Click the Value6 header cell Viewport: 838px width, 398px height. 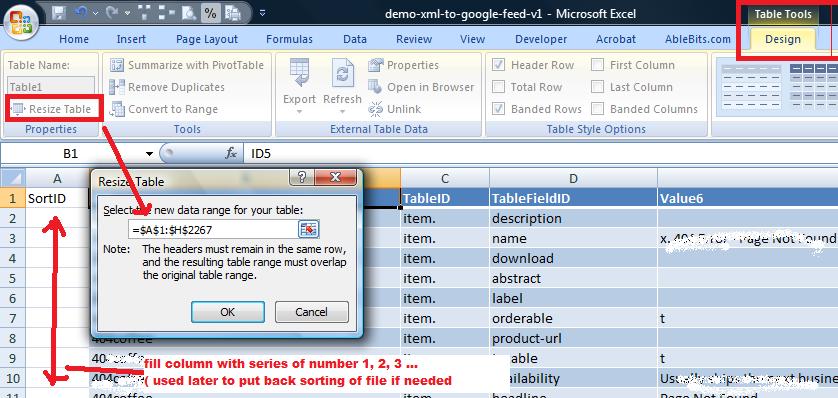coord(748,198)
